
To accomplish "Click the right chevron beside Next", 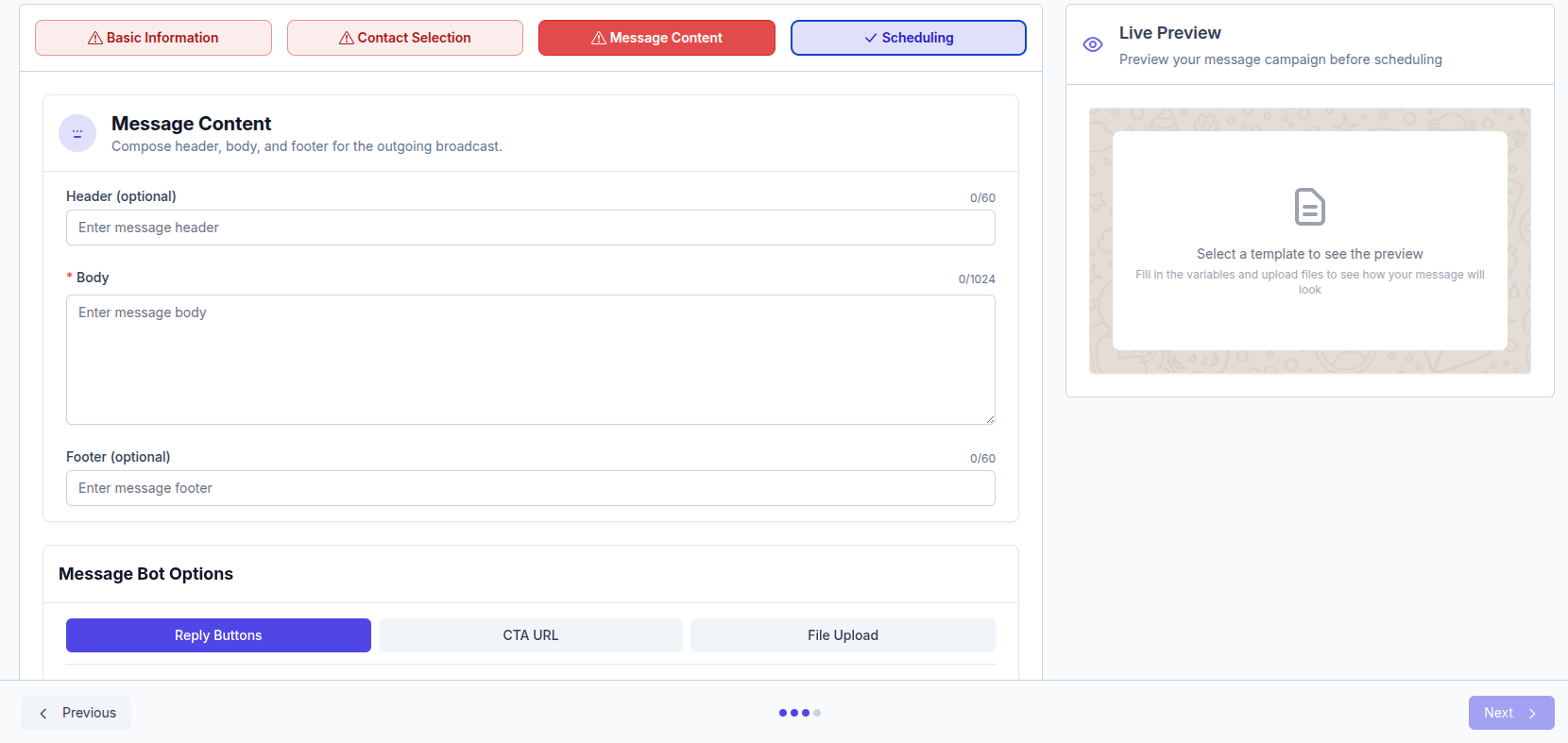I will click(1532, 714).
